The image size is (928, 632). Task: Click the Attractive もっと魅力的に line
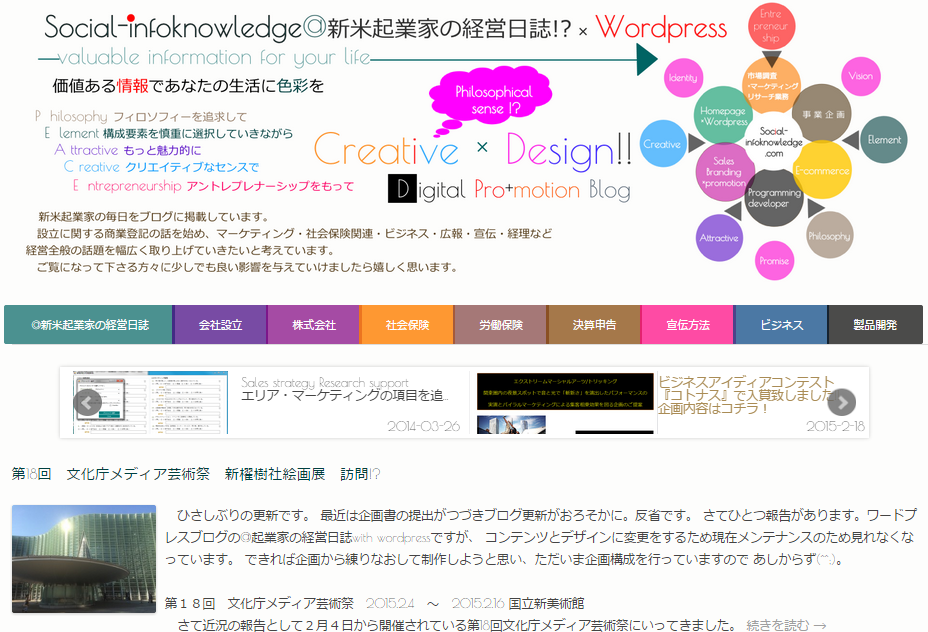(128, 150)
